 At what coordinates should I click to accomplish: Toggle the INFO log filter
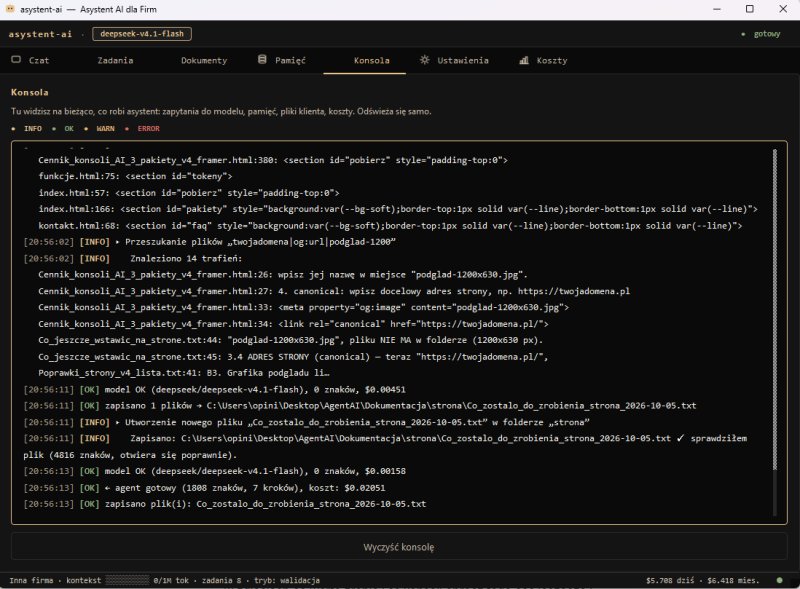click(x=27, y=129)
